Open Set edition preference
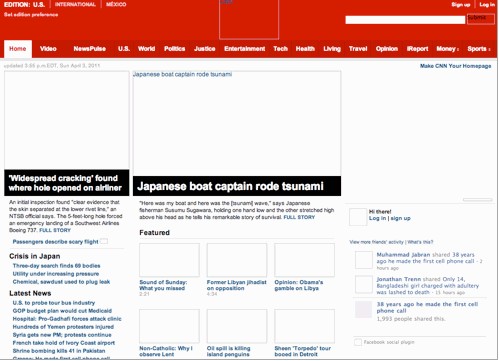This screenshot has width=499, height=361. pyautogui.click(x=31, y=15)
